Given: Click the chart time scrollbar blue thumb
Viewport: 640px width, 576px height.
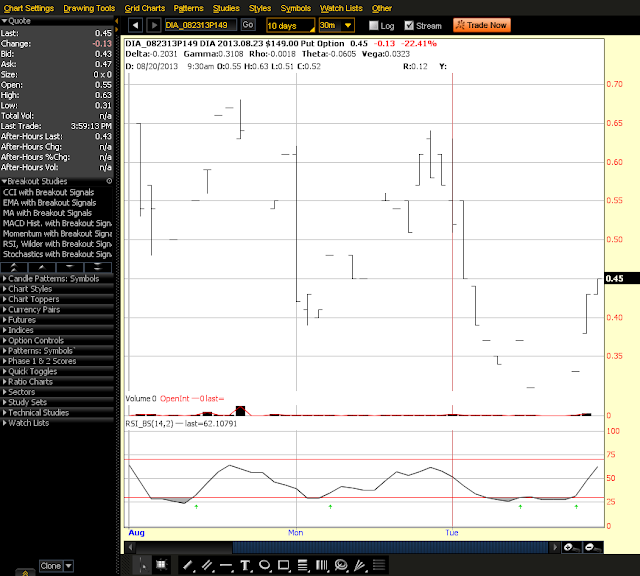Looking at the screenshot, I should pyautogui.click(x=390, y=547).
